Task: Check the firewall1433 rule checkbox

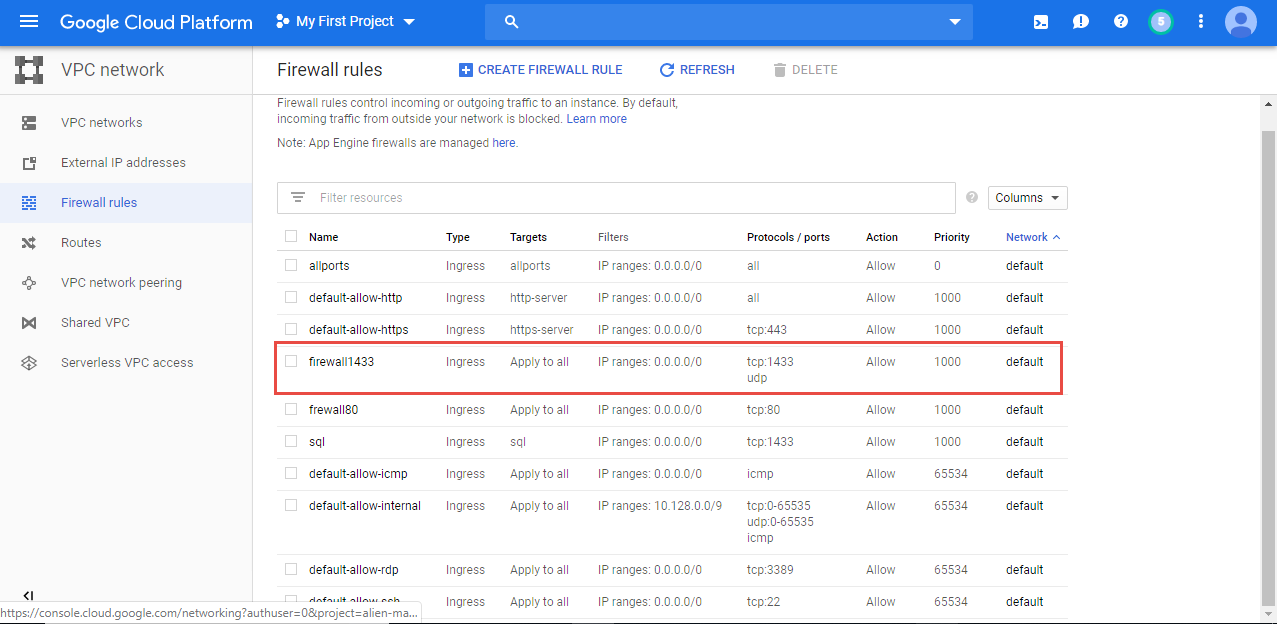Action: pyautogui.click(x=290, y=362)
